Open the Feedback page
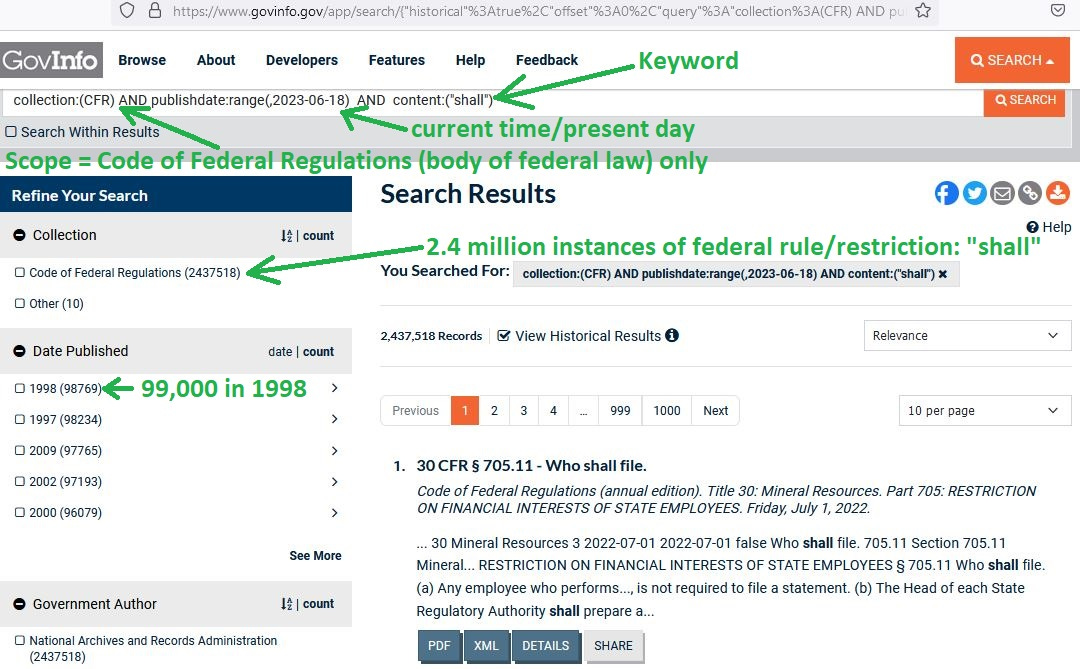1080x669 pixels. 547,60
